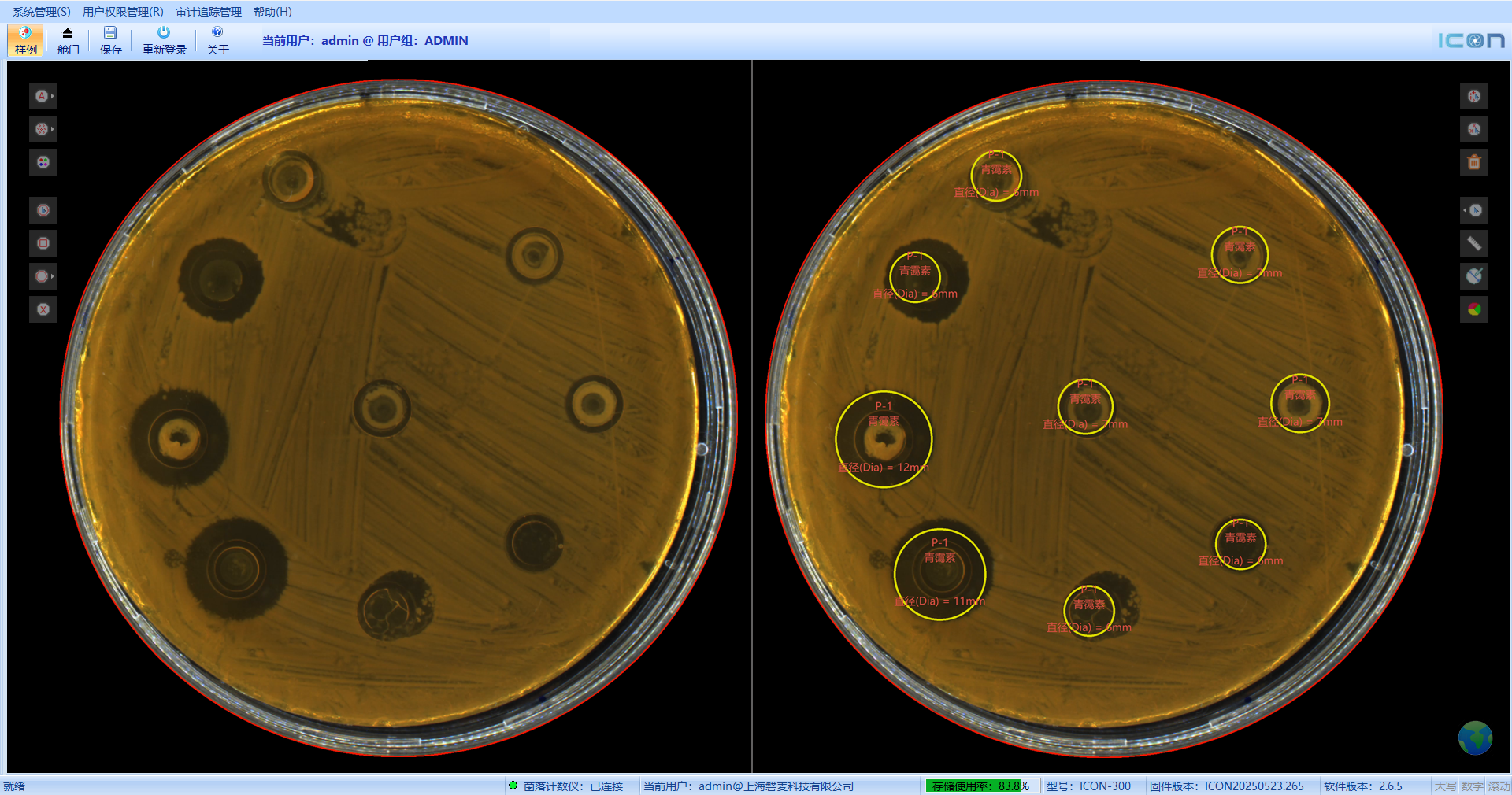Click the 重新登录 re-login button
1512x795 pixels.
click(x=164, y=40)
